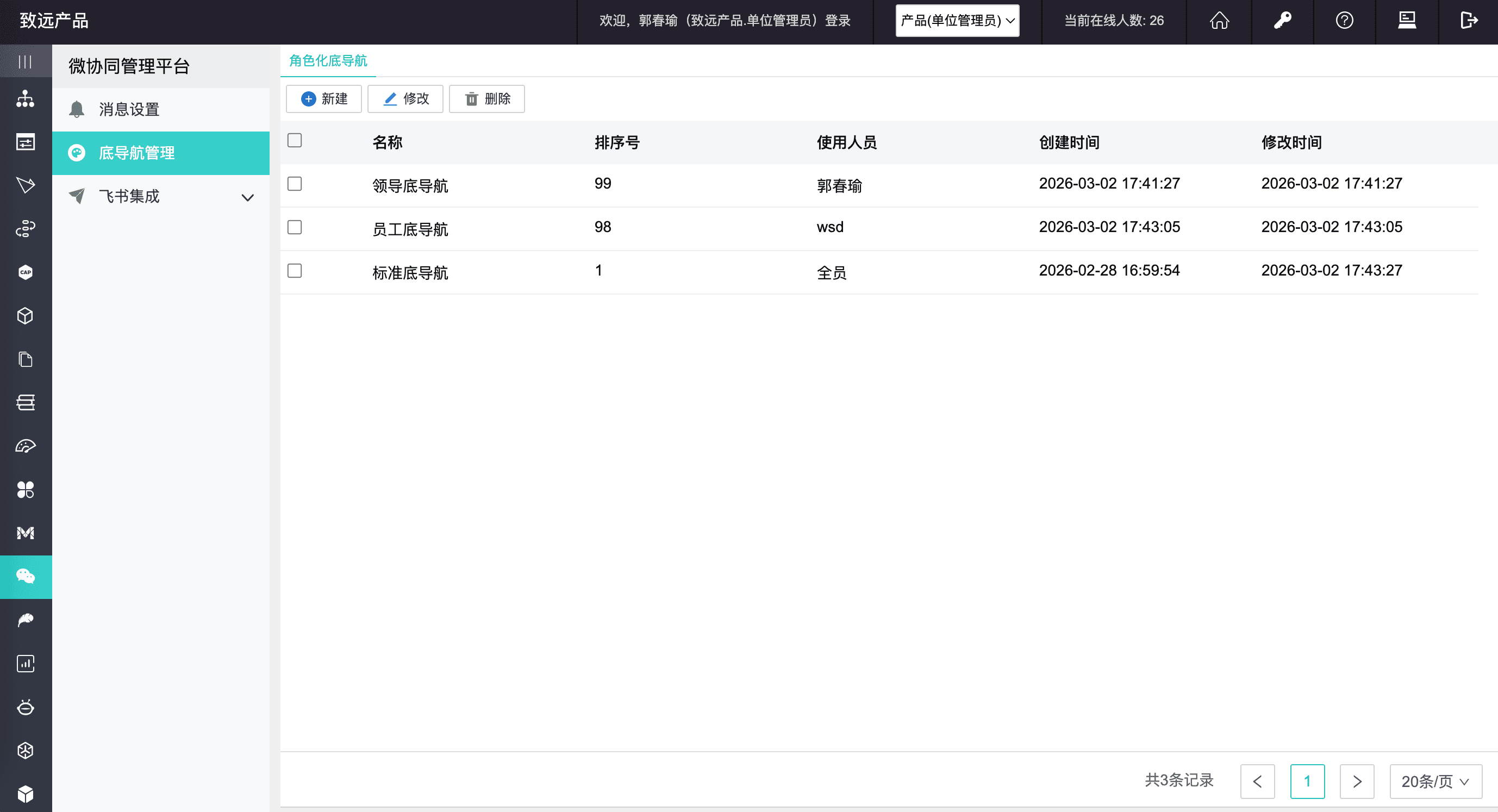Click modified time 2026-03-02 17:43:27
The image size is (1498, 812).
pyautogui.click(x=1331, y=271)
